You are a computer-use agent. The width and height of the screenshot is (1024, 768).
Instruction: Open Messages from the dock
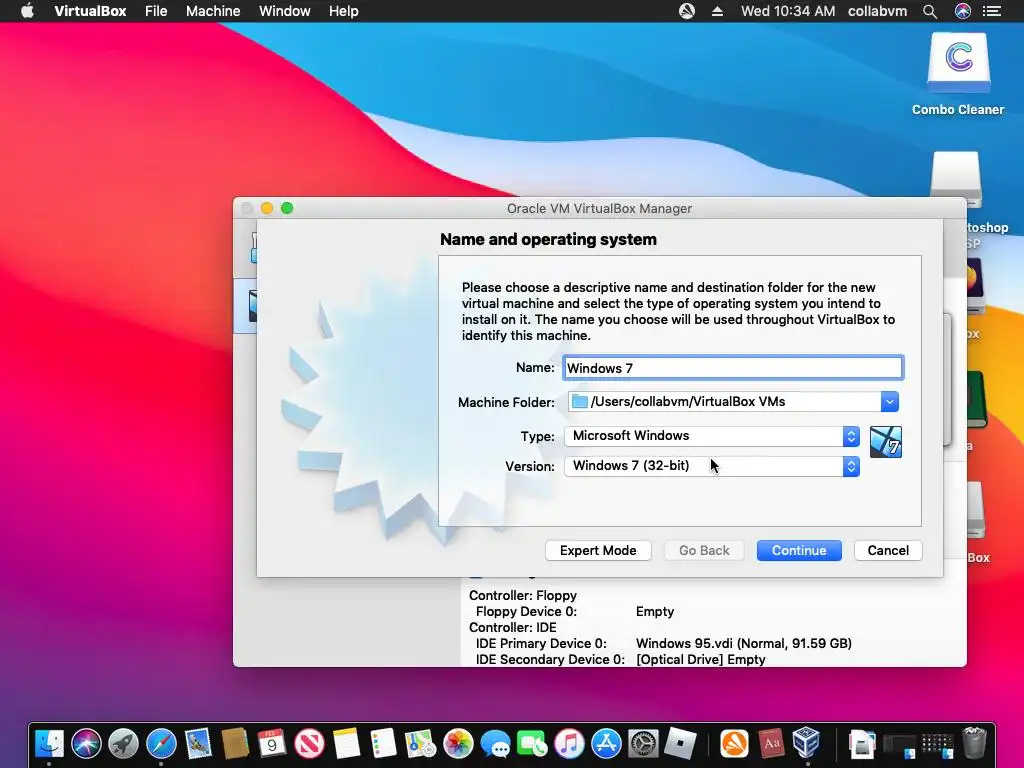[495, 743]
